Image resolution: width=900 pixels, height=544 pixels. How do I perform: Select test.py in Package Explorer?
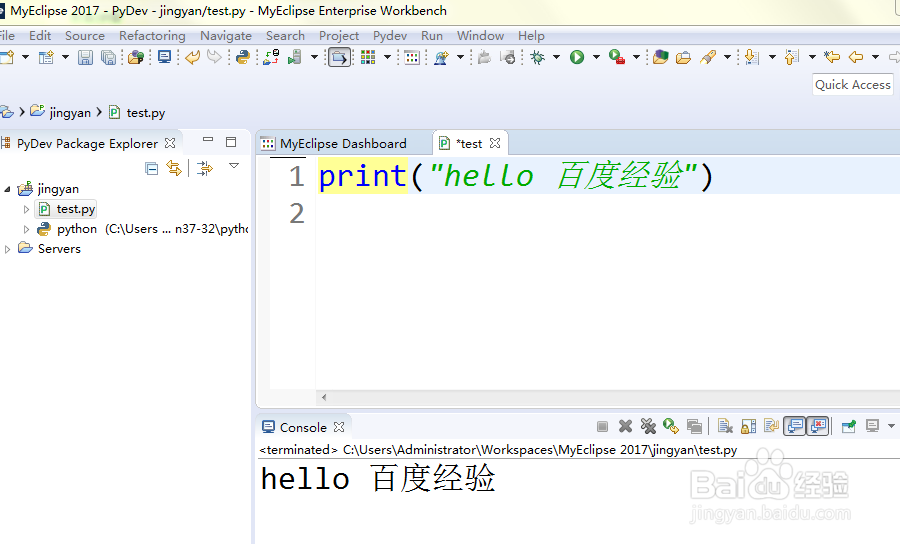(x=76, y=209)
